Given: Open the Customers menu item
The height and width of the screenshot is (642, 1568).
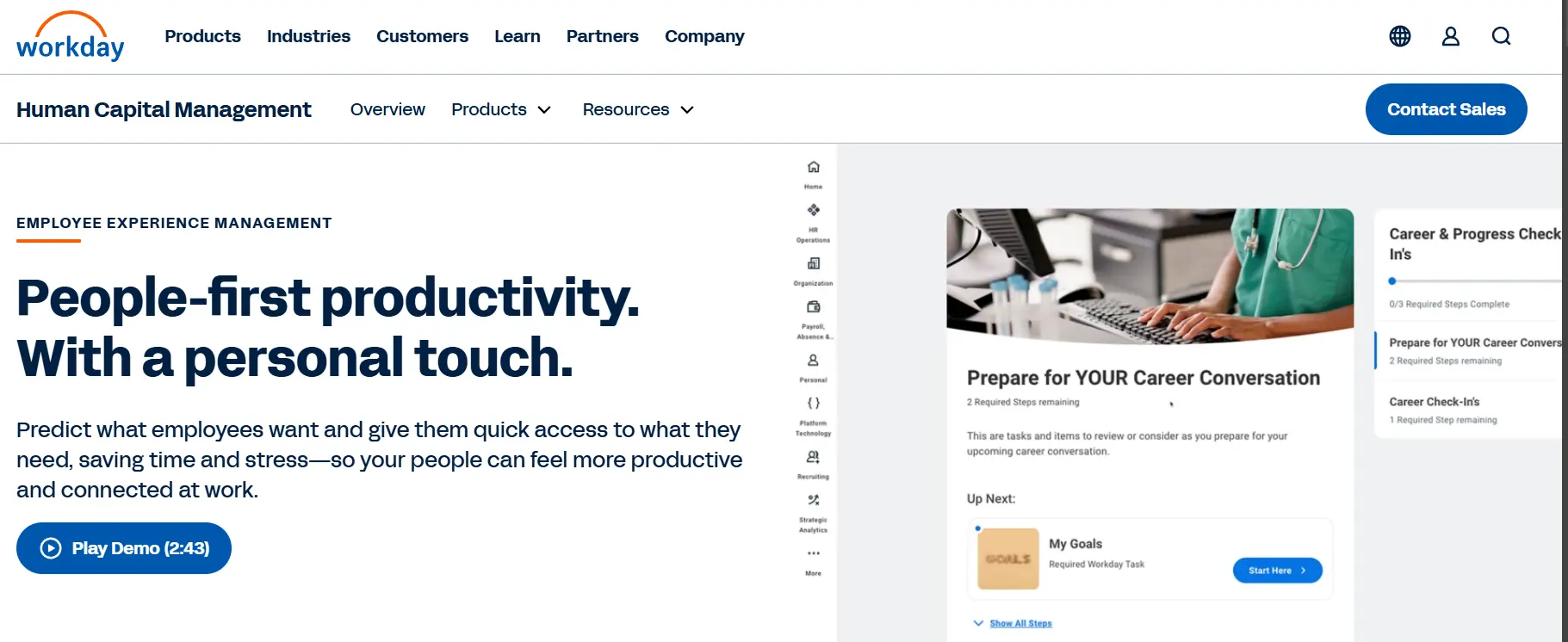Looking at the screenshot, I should point(422,36).
